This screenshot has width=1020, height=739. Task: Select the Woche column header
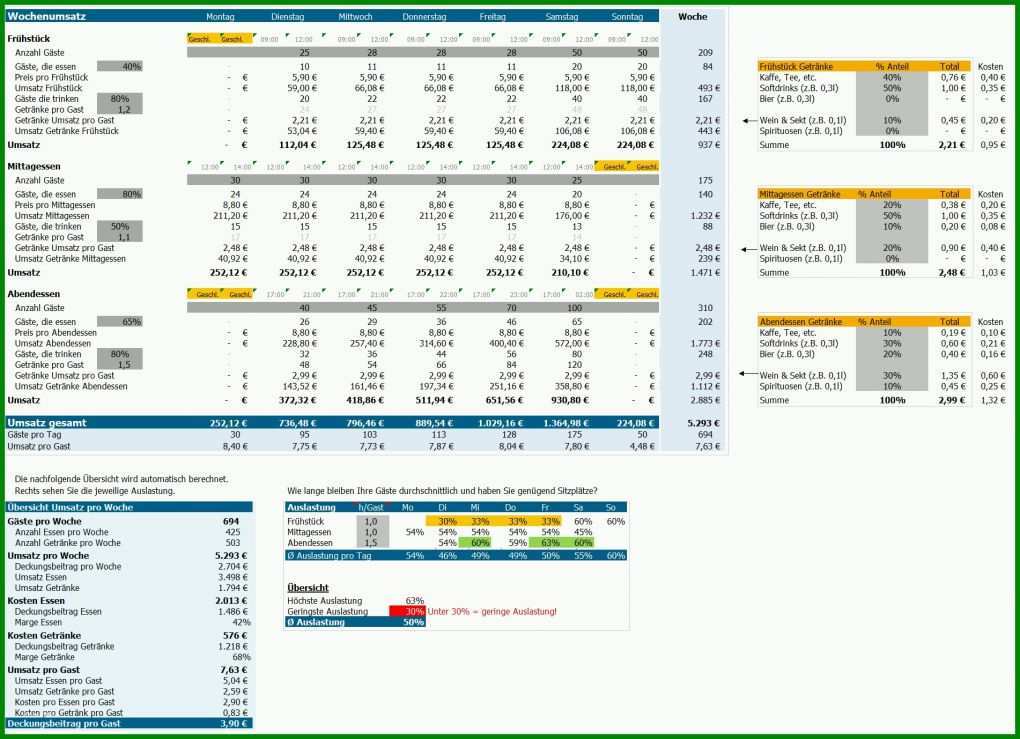pyautogui.click(x=692, y=16)
